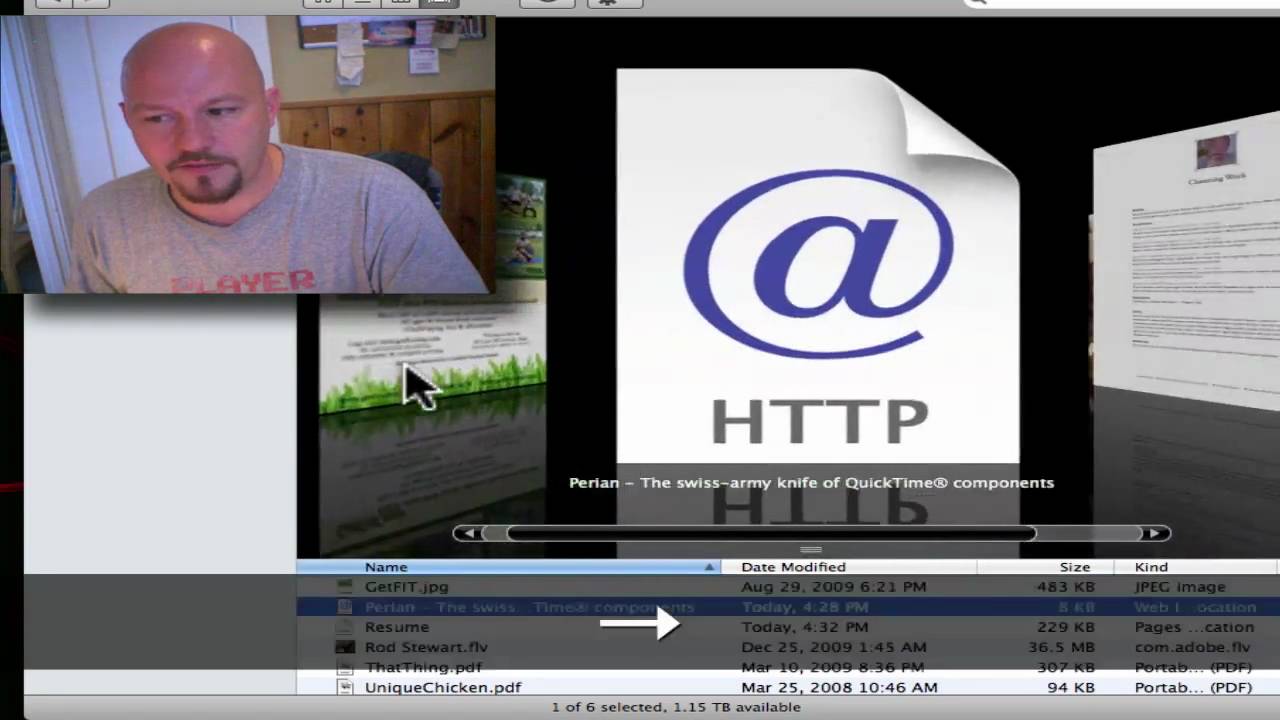
Task: Click the cover flow left scroll arrow
Action: point(468,533)
